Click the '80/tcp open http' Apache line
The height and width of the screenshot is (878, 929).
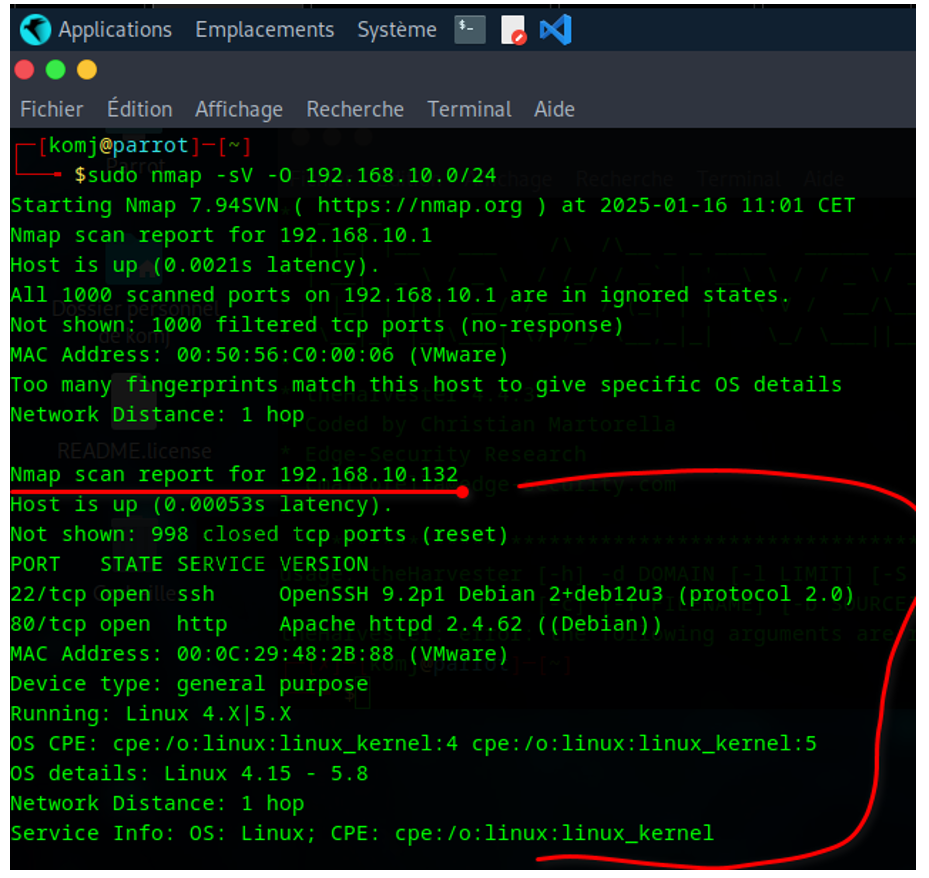coord(336,624)
